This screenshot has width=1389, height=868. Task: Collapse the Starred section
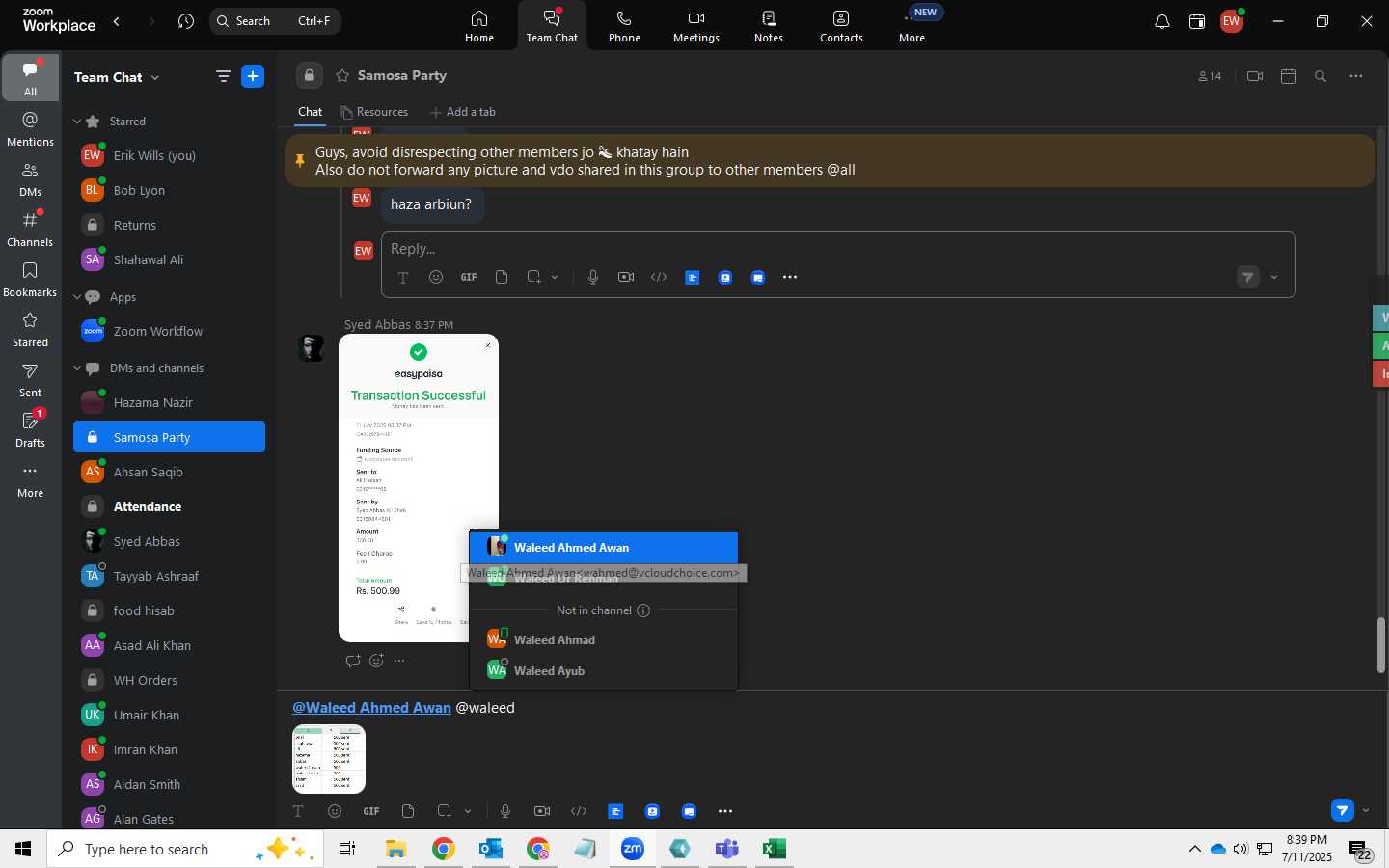click(77, 122)
